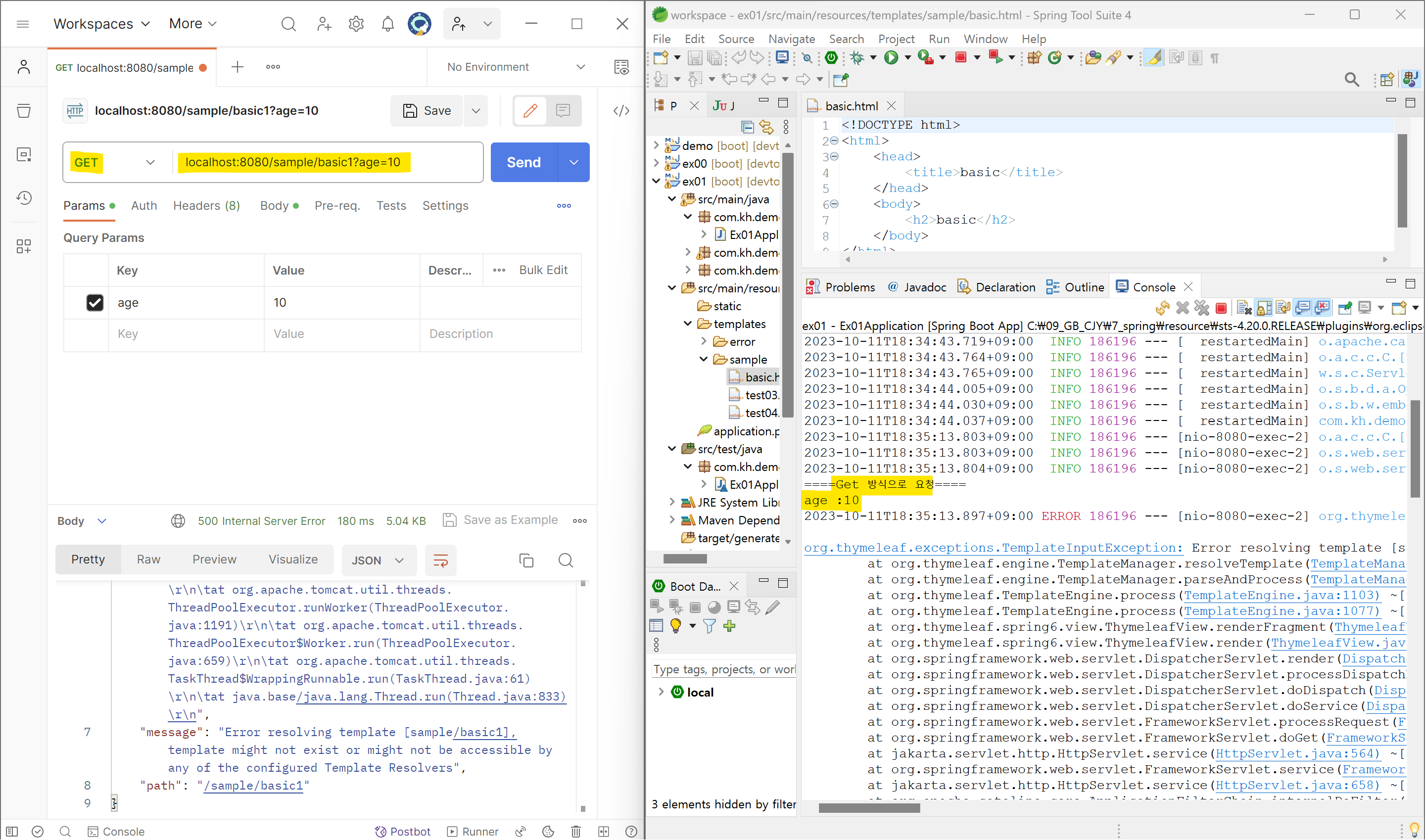Click the Postman notifications bell icon
Viewport: 1425px width, 840px height.
point(388,24)
